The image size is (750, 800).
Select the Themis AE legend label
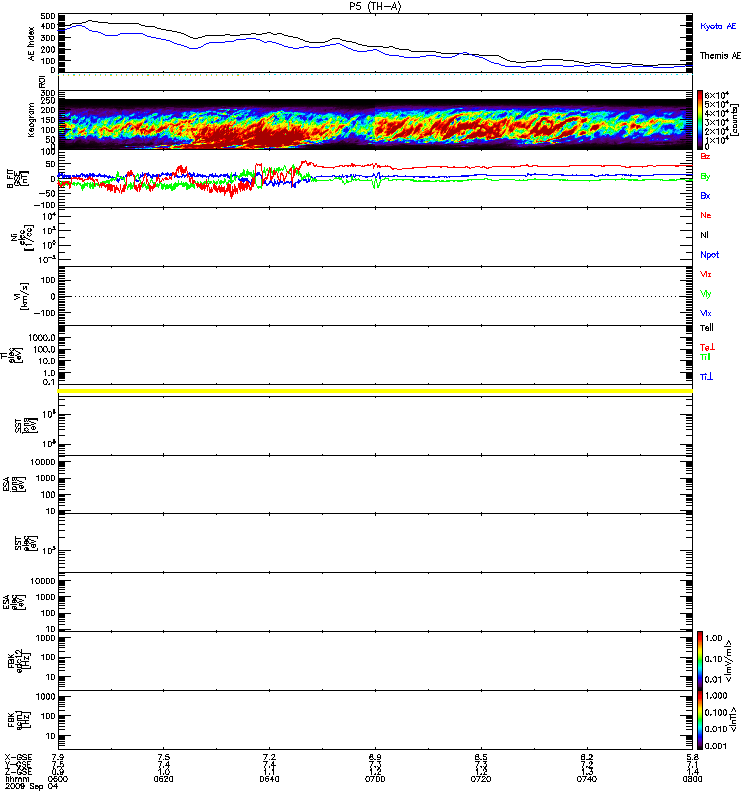click(720, 55)
